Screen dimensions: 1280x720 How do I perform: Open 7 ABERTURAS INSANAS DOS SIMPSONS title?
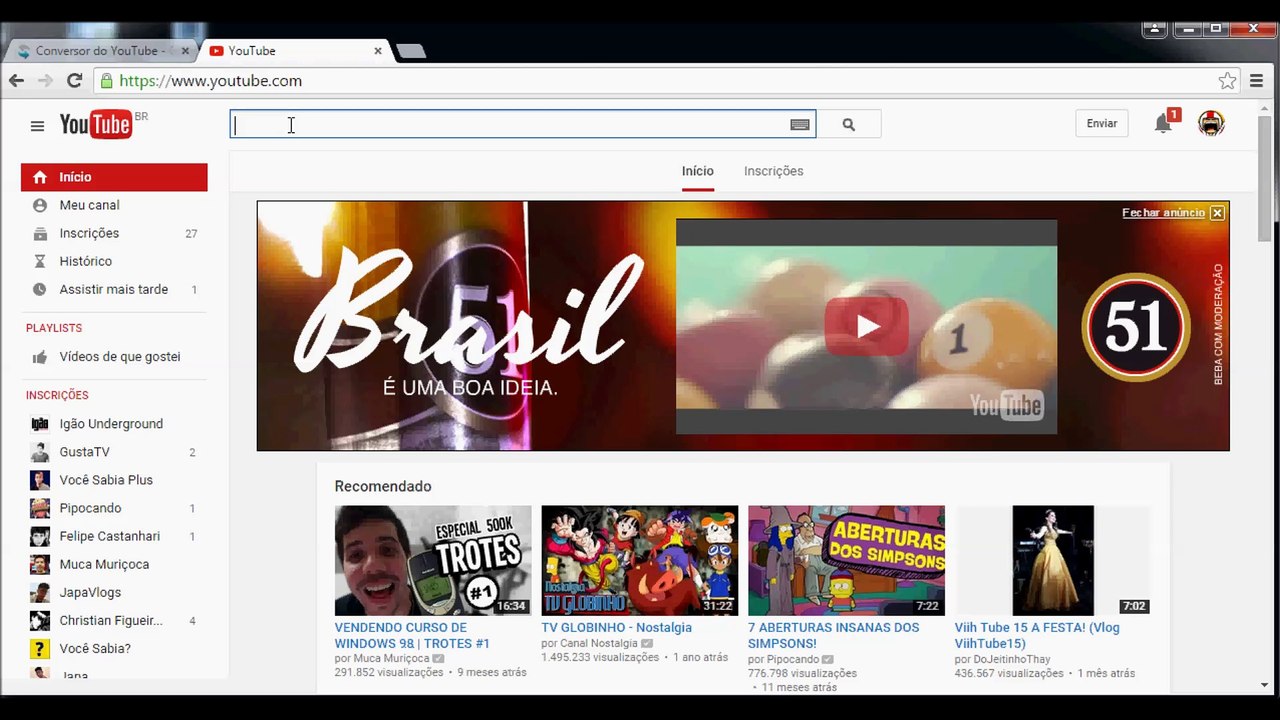pos(834,636)
